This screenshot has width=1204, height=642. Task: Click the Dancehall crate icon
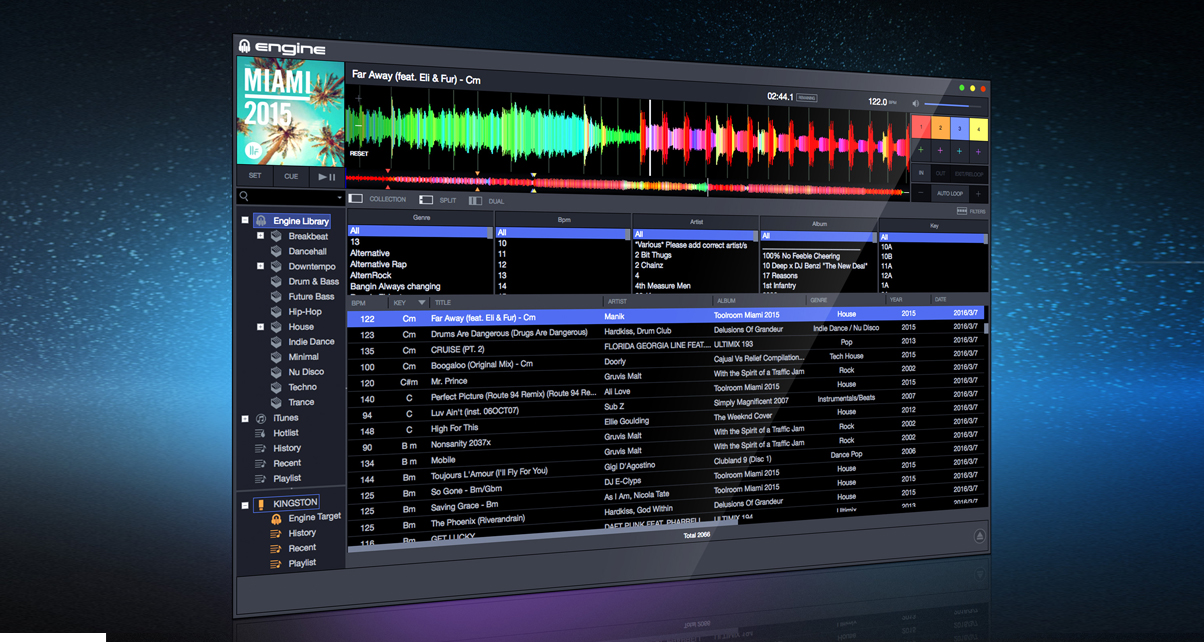[x=276, y=251]
